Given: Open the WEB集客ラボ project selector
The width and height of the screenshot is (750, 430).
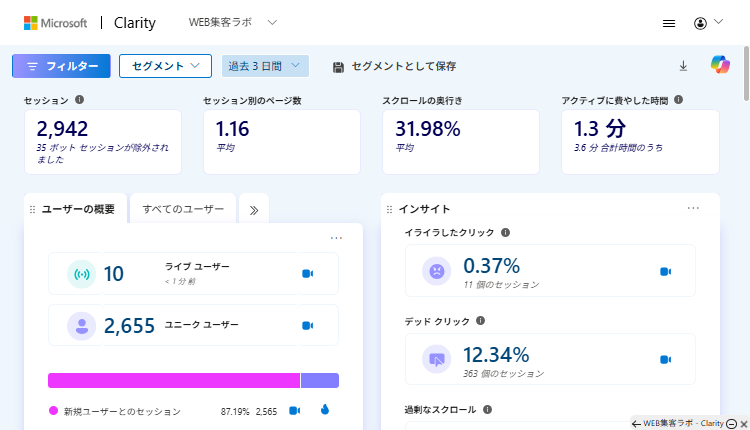Looking at the screenshot, I should coord(233,22).
